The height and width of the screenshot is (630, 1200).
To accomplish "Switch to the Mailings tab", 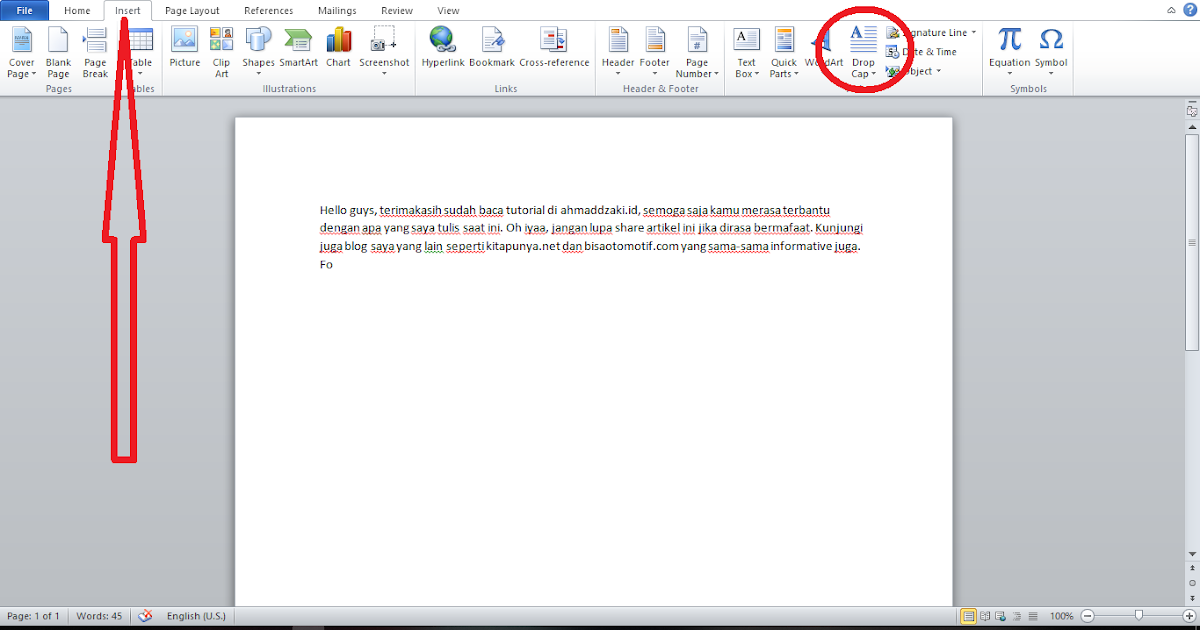I will [337, 10].
